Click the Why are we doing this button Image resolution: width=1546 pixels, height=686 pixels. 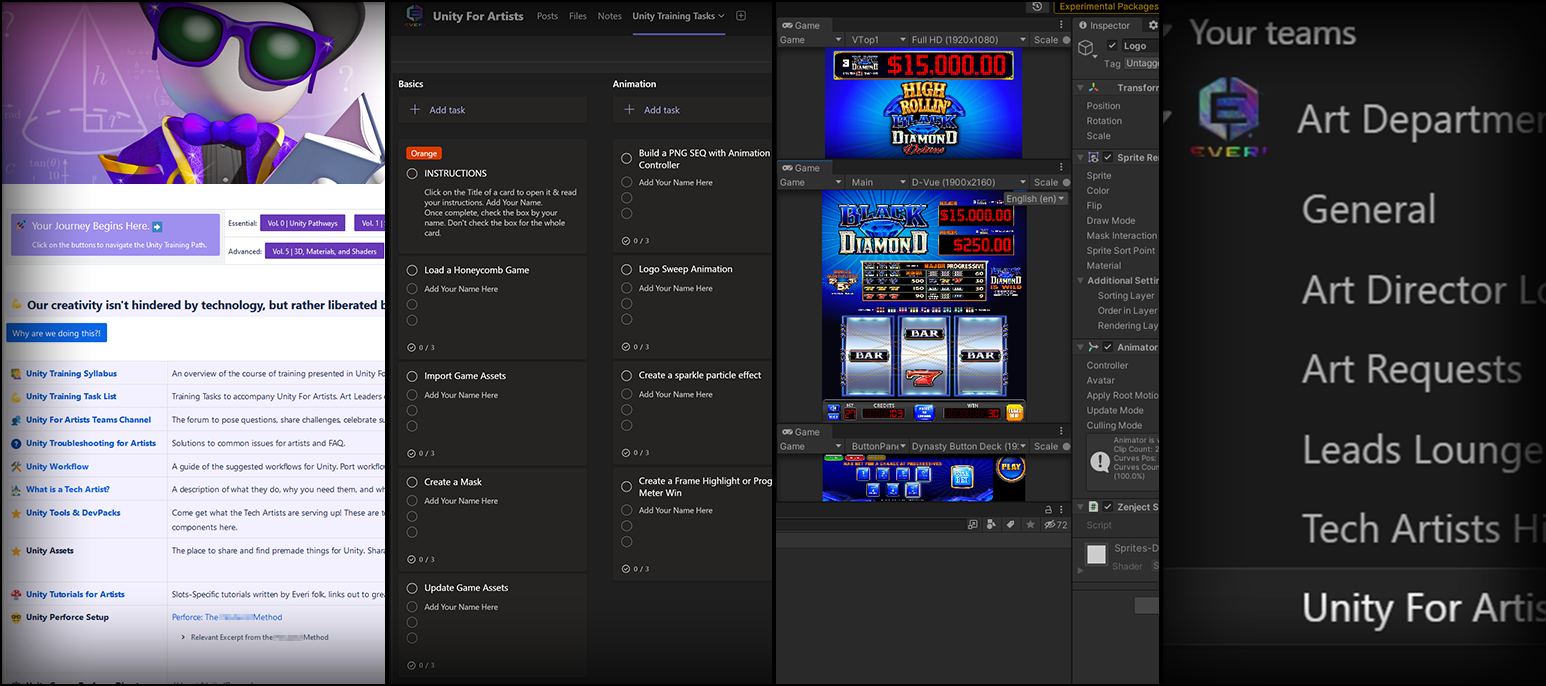pyautogui.click(x=57, y=333)
